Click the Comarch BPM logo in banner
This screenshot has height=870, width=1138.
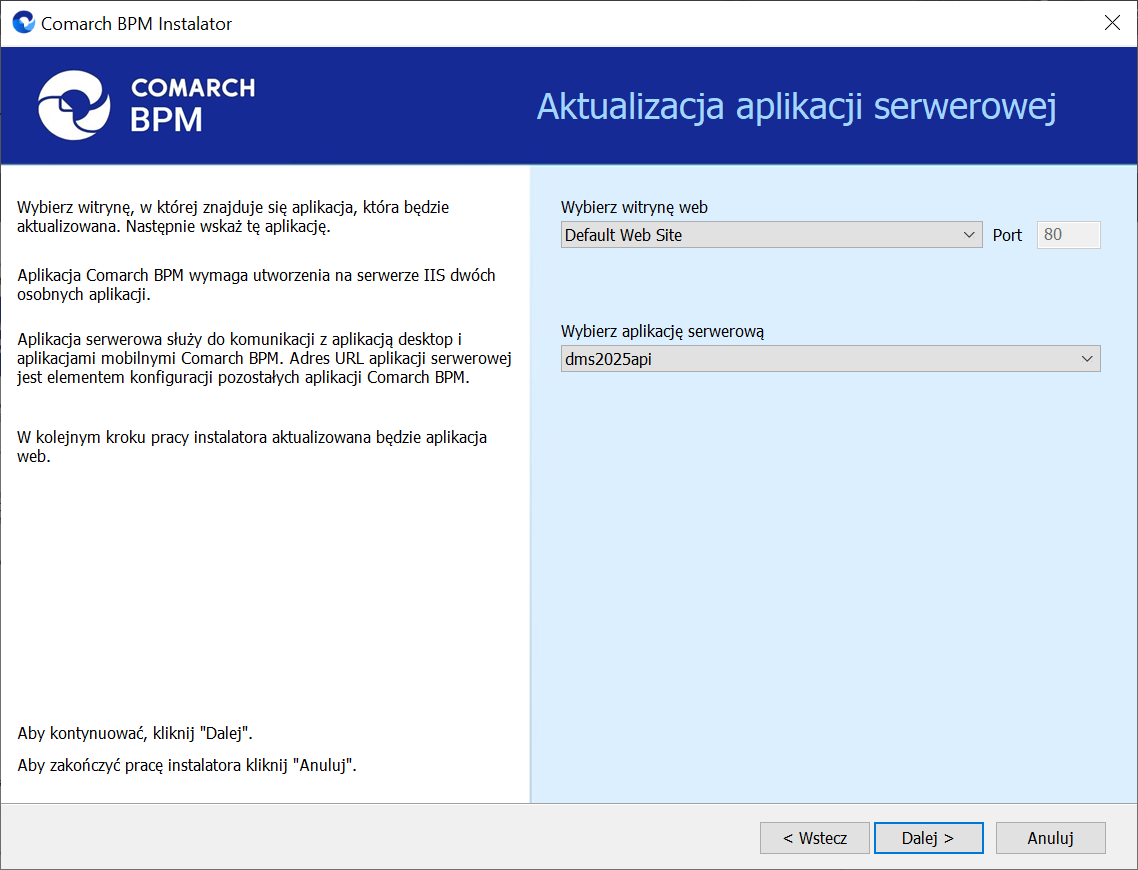(x=147, y=105)
